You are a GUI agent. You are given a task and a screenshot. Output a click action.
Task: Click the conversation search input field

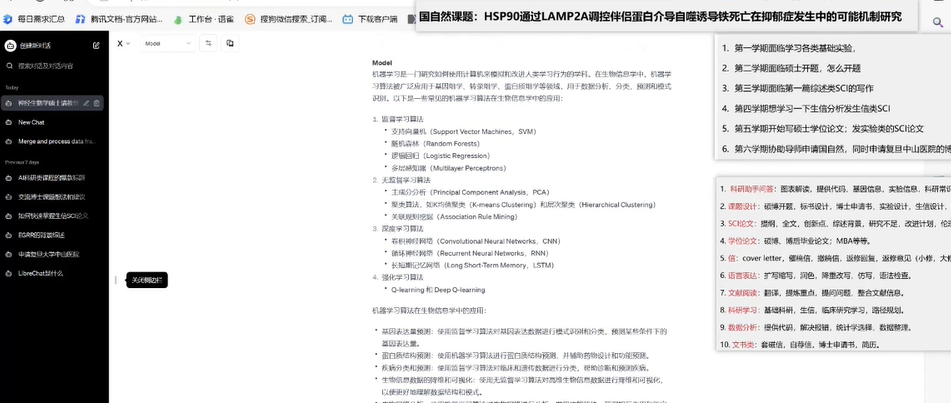click(x=54, y=66)
